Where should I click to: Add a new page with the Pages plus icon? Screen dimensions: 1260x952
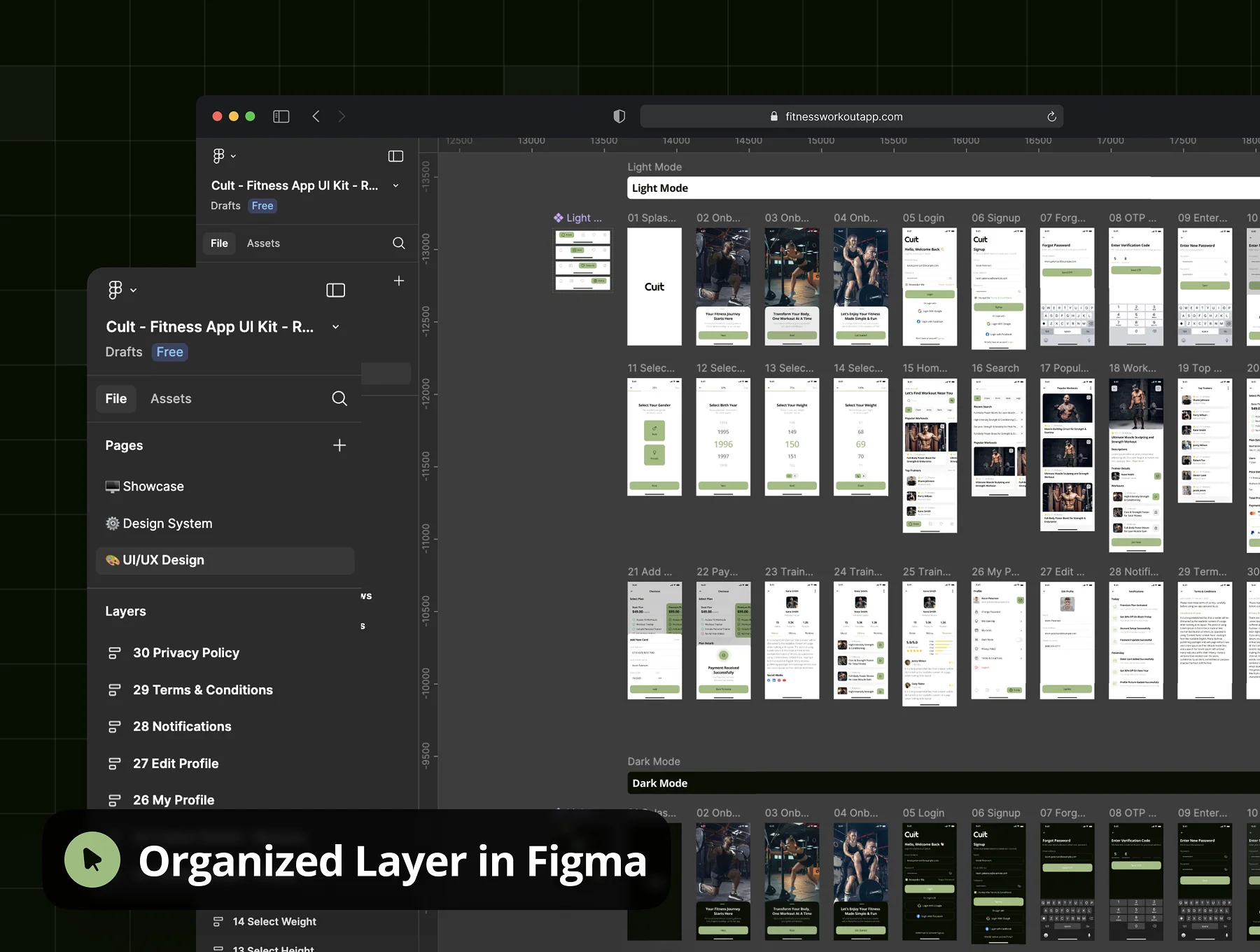(339, 445)
